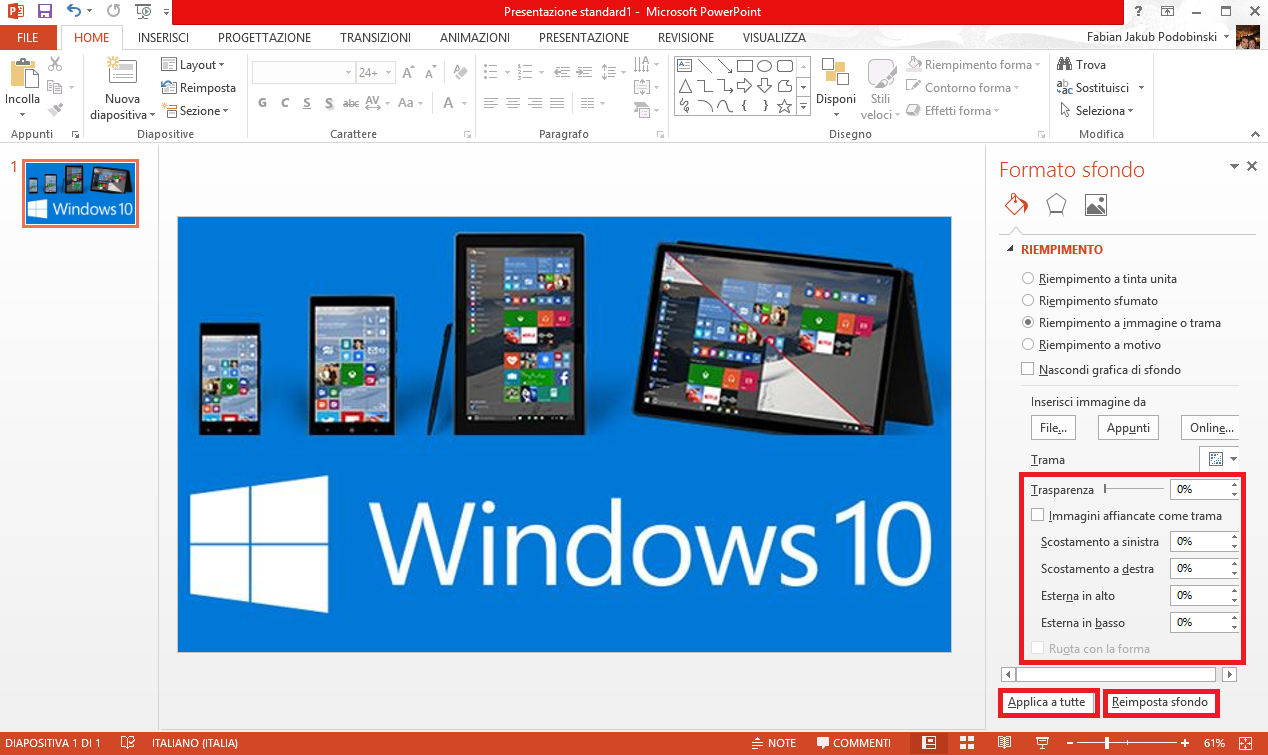Select Riempimento a motivo option
The height and width of the screenshot is (755, 1268).
1027,345
